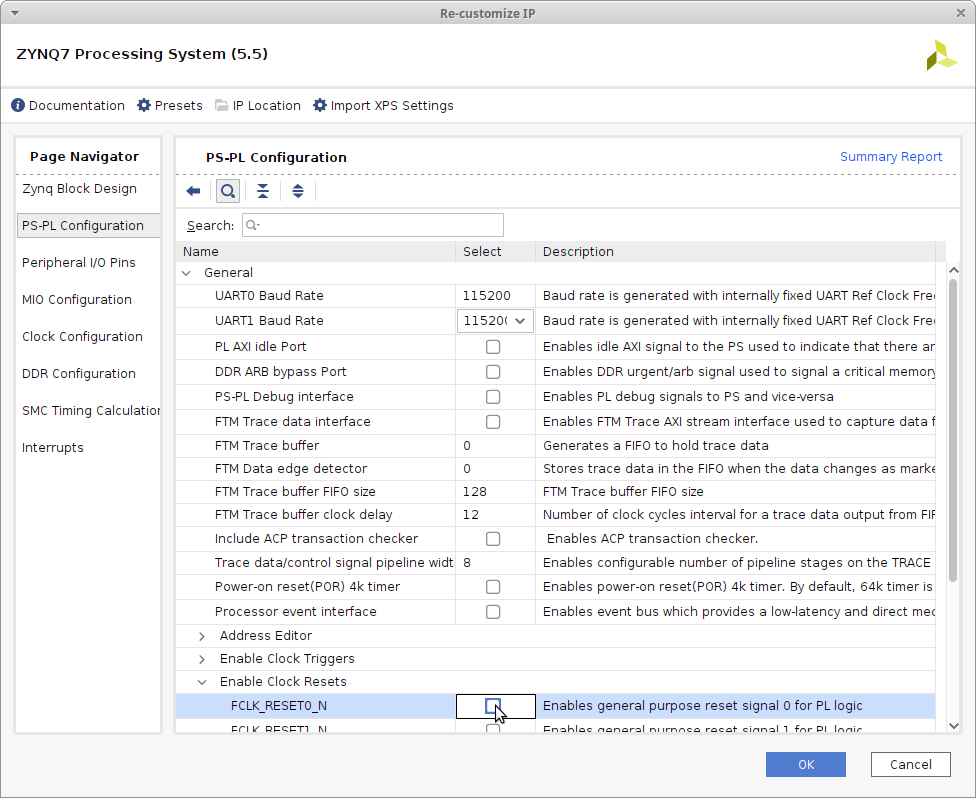Image resolution: width=976 pixels, height=798 pixels.
Task: Check the DDR ARB bypass Port option
Action: click(493, 372)
